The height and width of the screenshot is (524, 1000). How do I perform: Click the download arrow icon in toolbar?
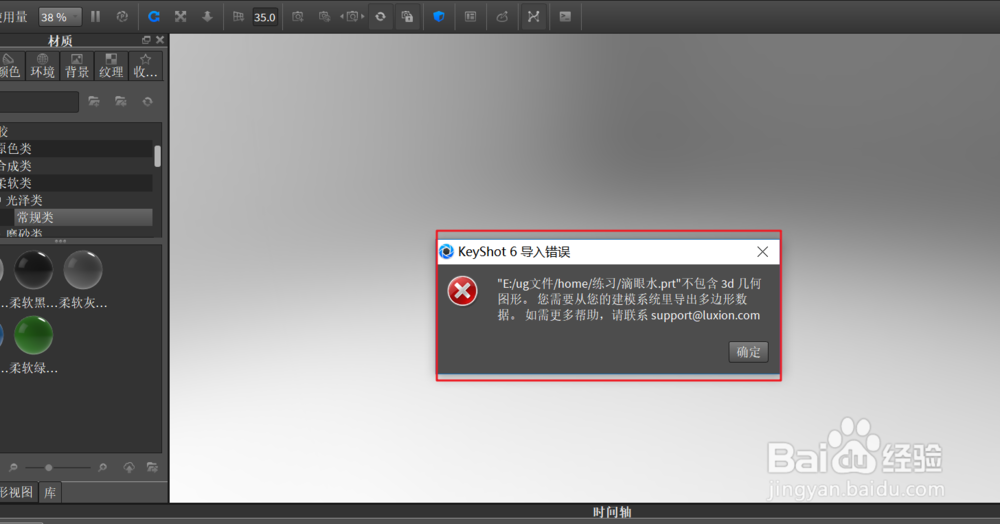click(207, 17)
